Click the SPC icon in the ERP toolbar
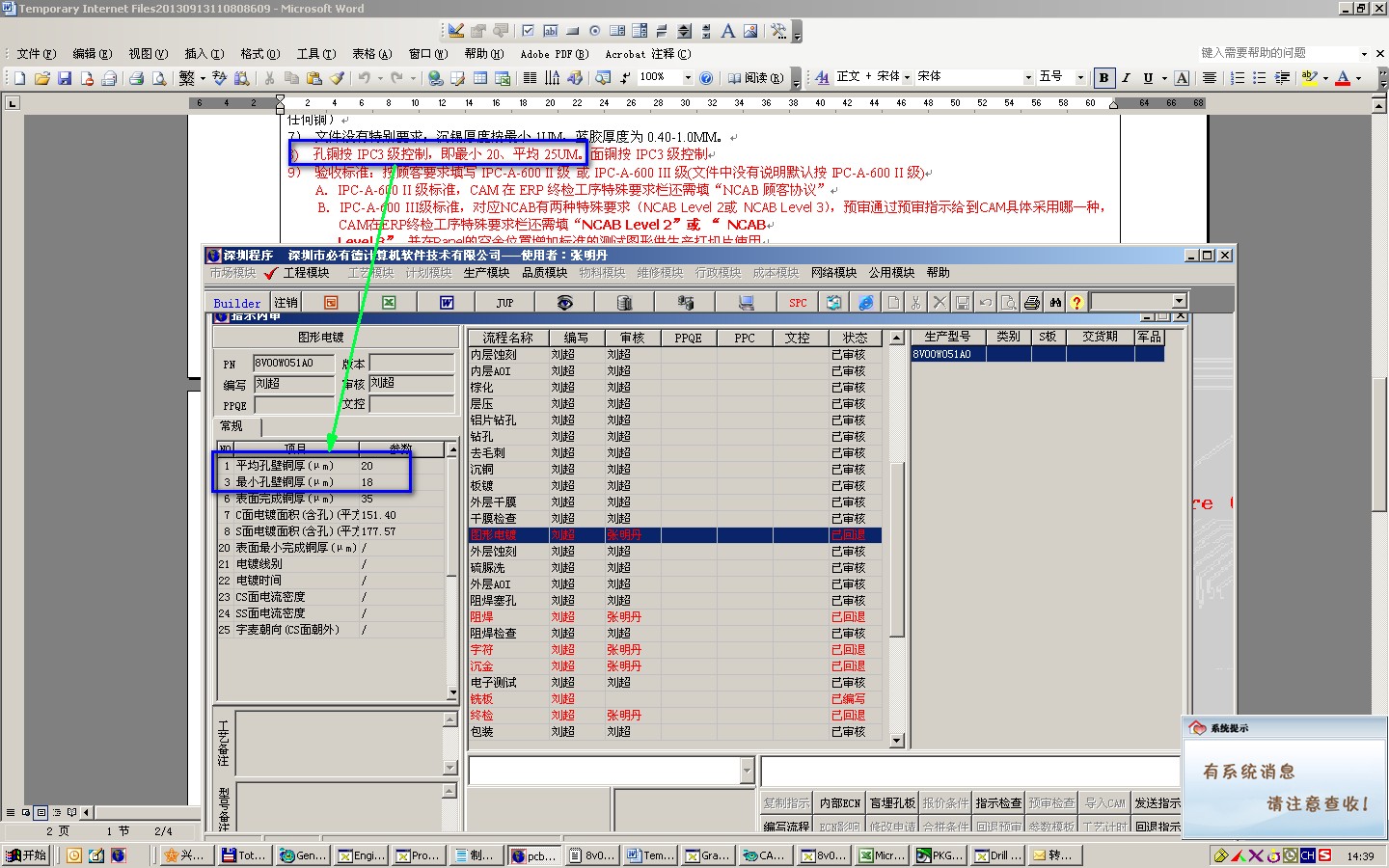 coord(798,303)
